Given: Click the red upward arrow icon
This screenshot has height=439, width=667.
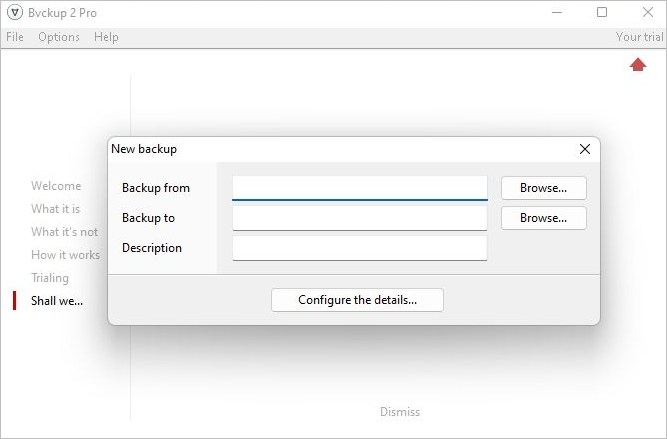Looking at the screenshot, I should click(x=638, y=65).
